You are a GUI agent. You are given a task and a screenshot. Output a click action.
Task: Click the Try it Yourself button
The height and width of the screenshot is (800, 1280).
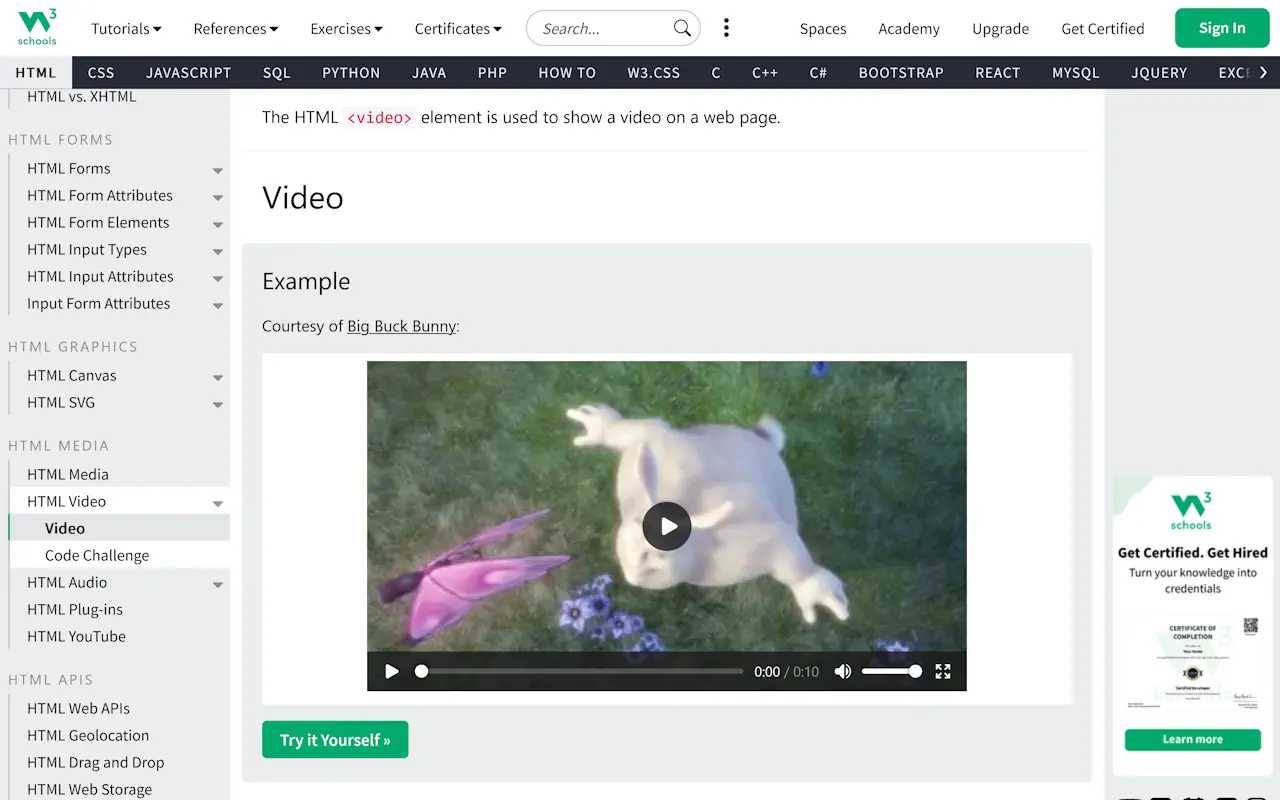click(335, 740)
